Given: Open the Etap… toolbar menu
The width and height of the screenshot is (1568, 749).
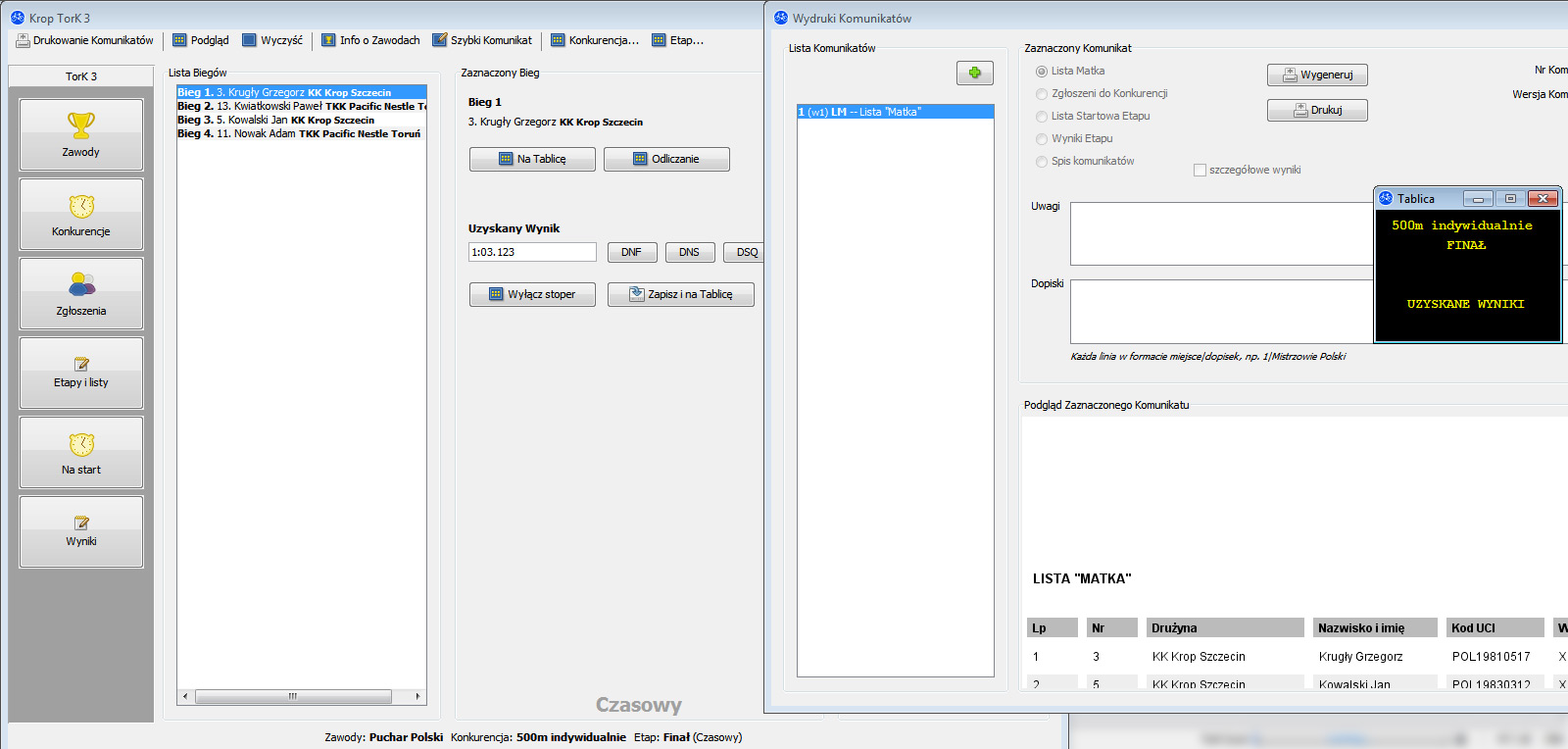Looking at the screenshot, I should coord(678,40).
